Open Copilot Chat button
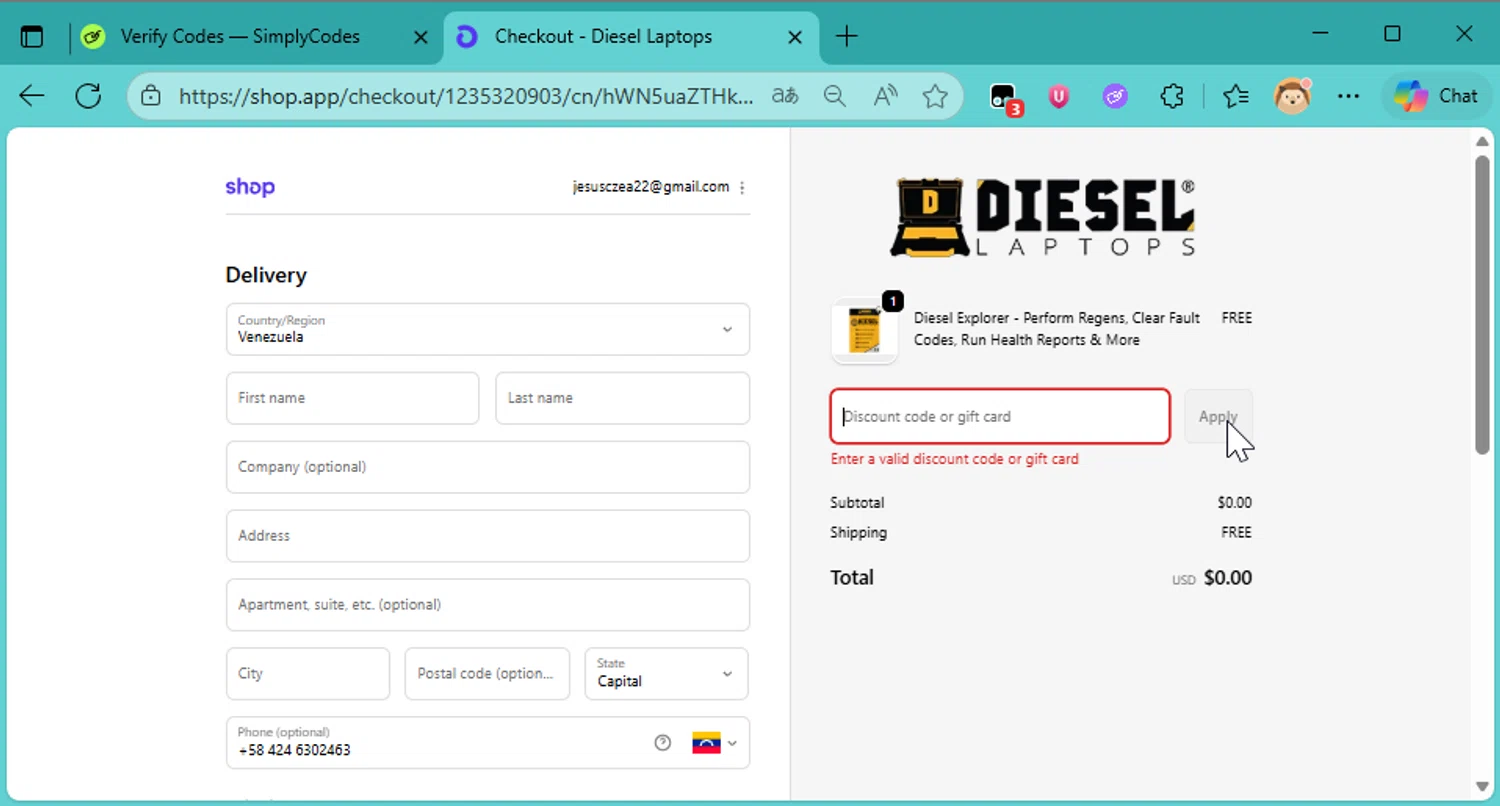 click(1436, 96)
